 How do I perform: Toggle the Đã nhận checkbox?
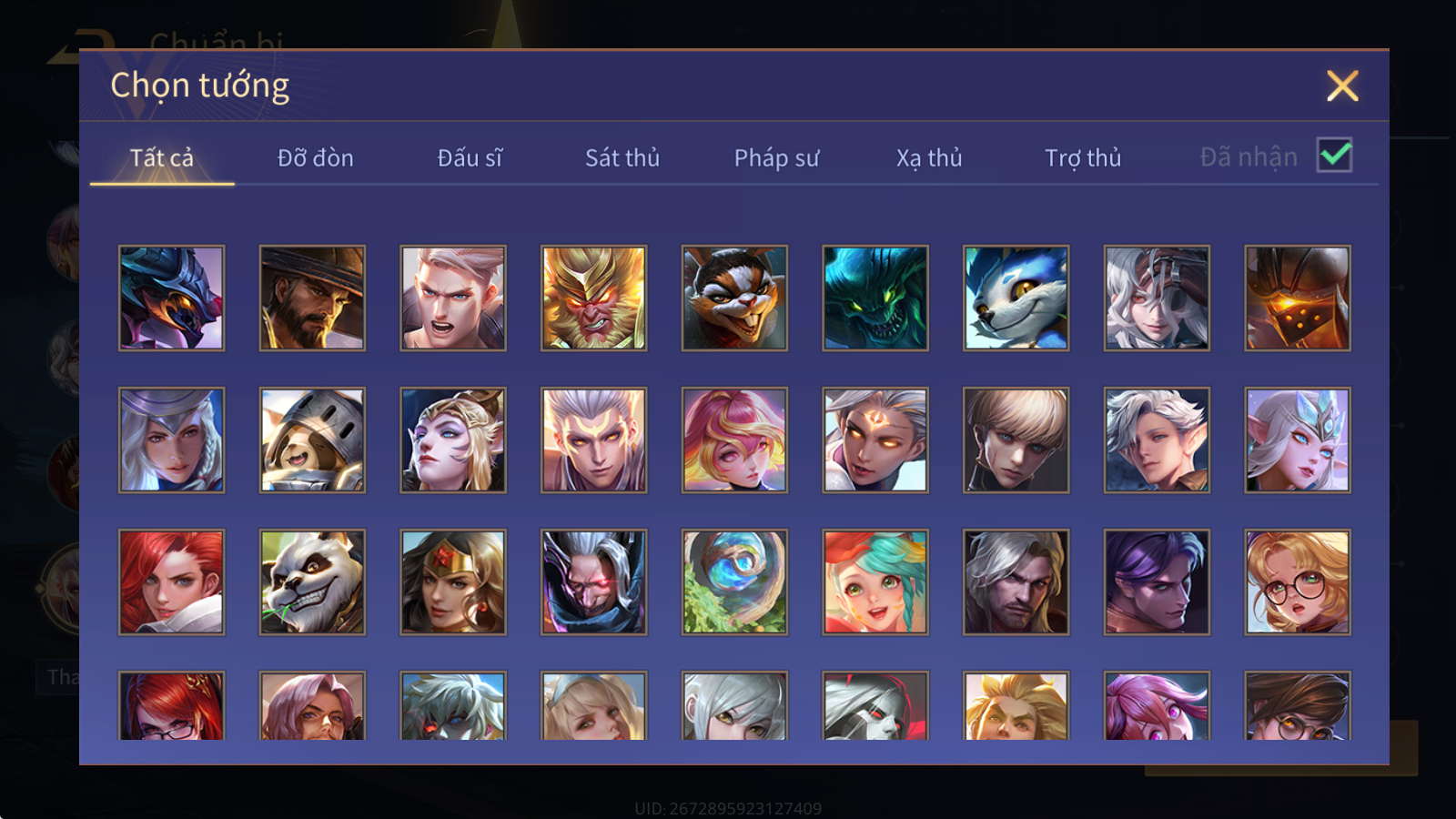(x=1334, y=156)
